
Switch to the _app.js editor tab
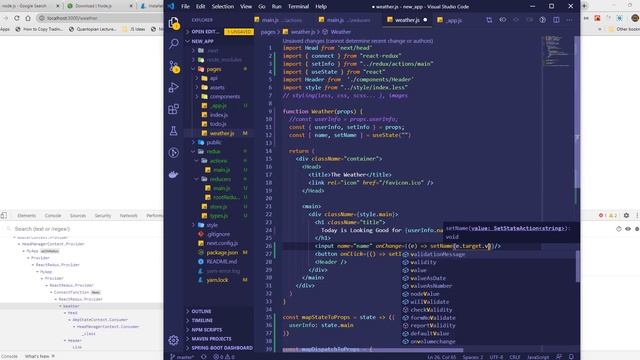pos(449,20)
